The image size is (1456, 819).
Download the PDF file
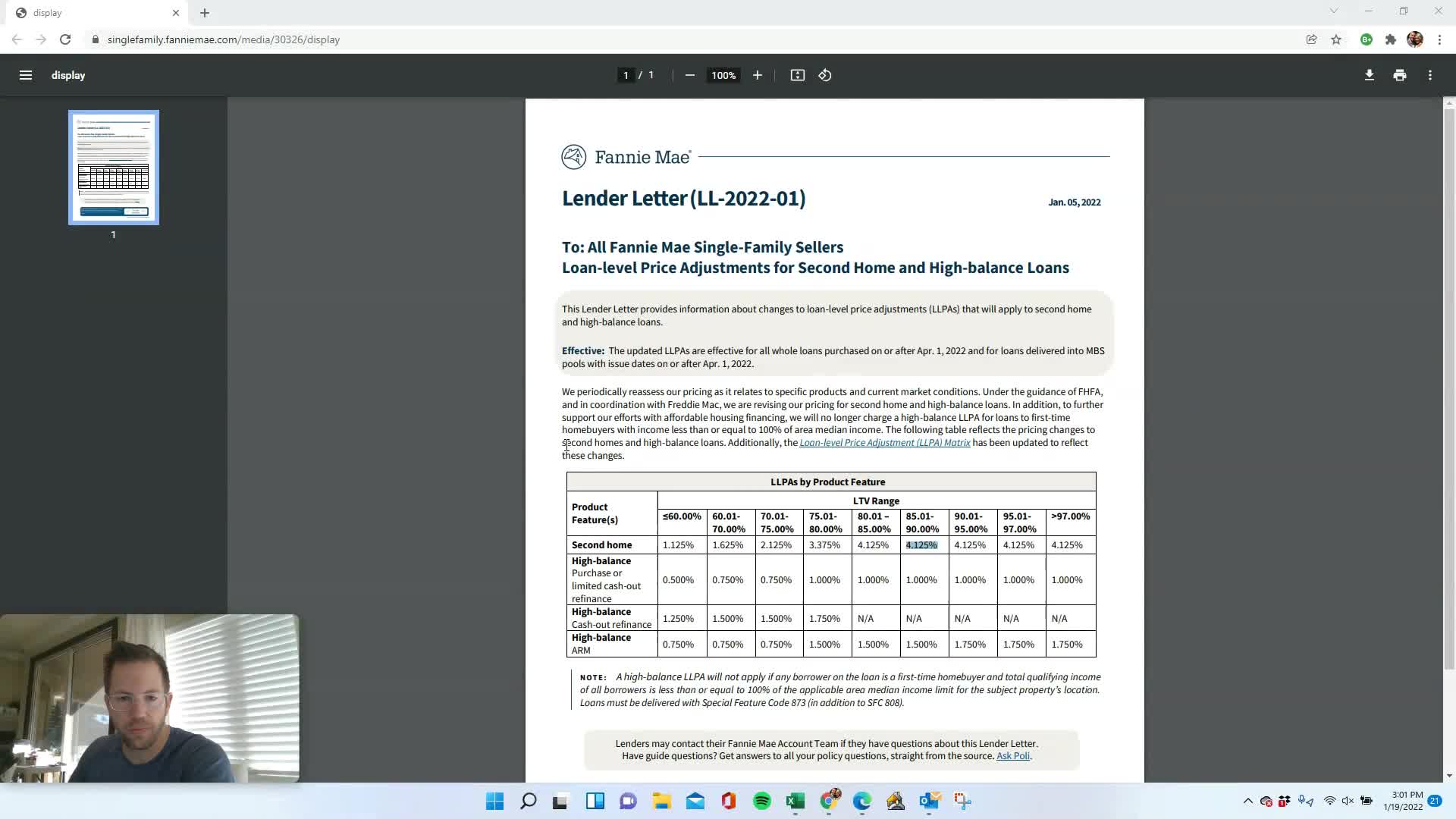pyautogui.click(x=1370, y=75)
